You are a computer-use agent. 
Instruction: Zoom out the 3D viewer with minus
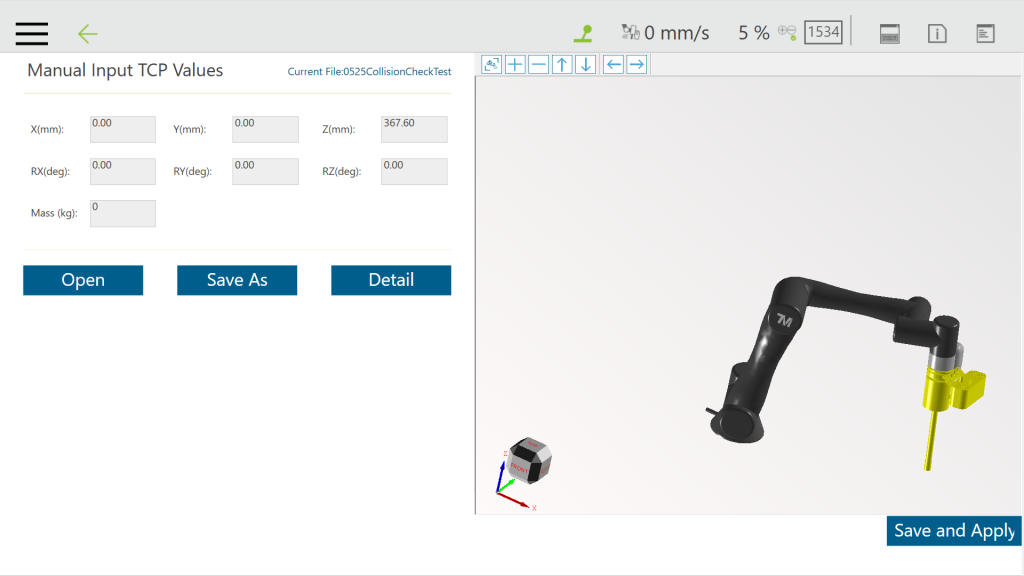(x=539, y=64)
